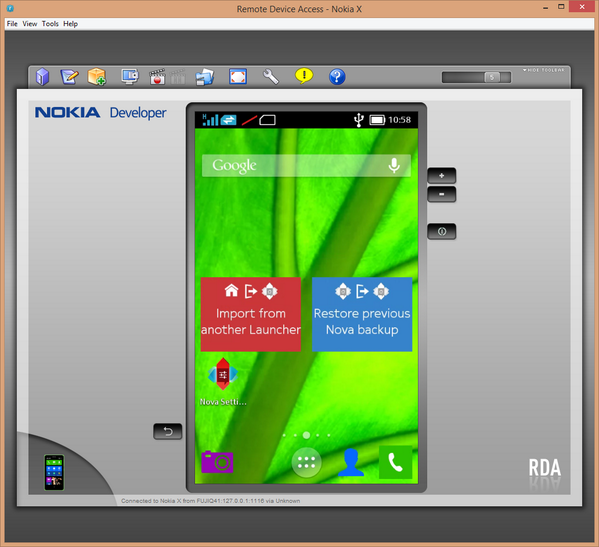599x547 pixels.
Task: Click the volume up plus hardware button
Action: tap(442, 176)
